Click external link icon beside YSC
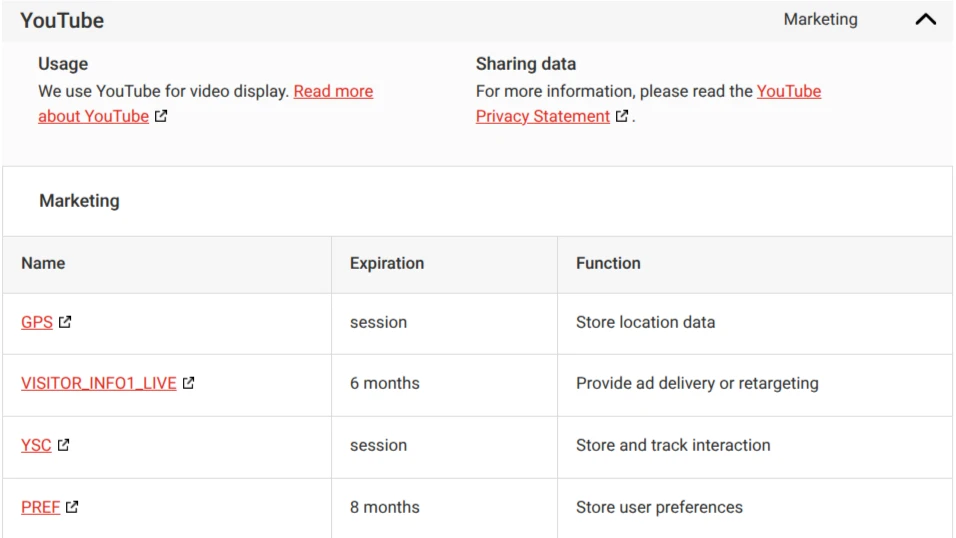The image size is (956, 538). (63, 445)
